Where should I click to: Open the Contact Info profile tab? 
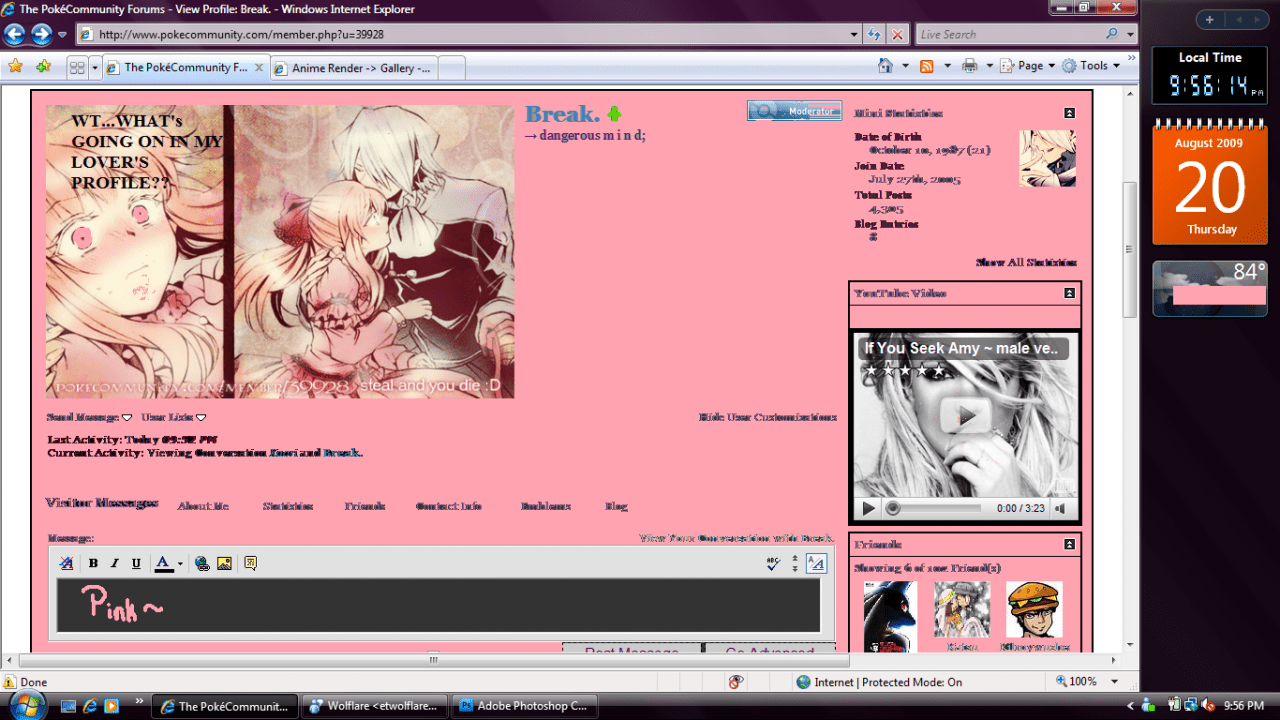pyautogui.click(x=449, y=506)
